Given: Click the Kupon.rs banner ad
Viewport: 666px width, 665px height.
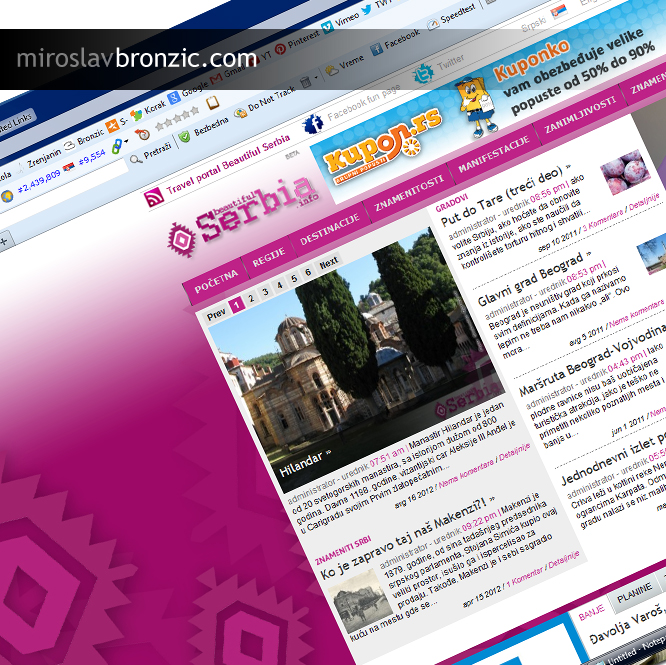Looking at the screenshot, I should point(368,156).
